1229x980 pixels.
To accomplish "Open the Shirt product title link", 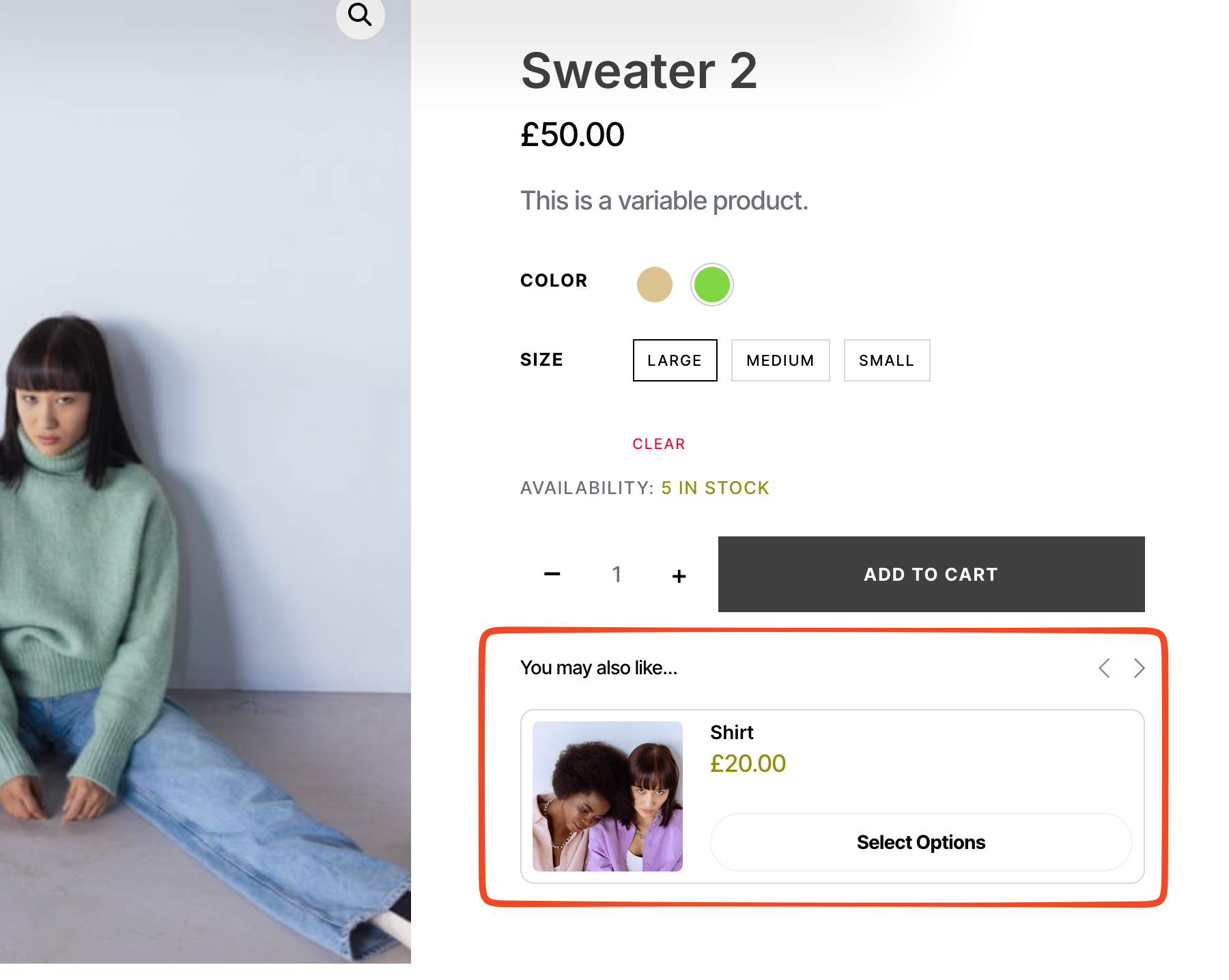I will coord(731,733).
